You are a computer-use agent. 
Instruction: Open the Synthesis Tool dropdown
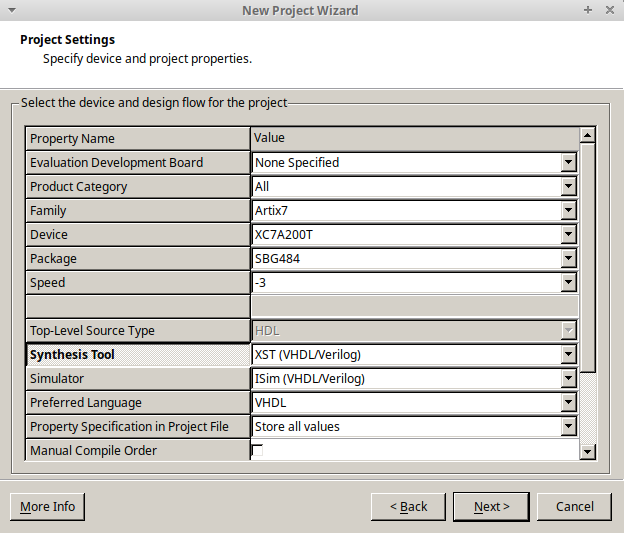[568, 354]
